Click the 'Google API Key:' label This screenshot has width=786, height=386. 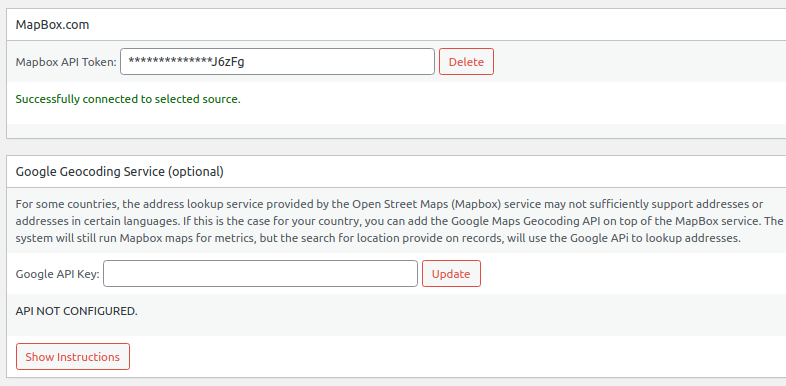point(58,274)
